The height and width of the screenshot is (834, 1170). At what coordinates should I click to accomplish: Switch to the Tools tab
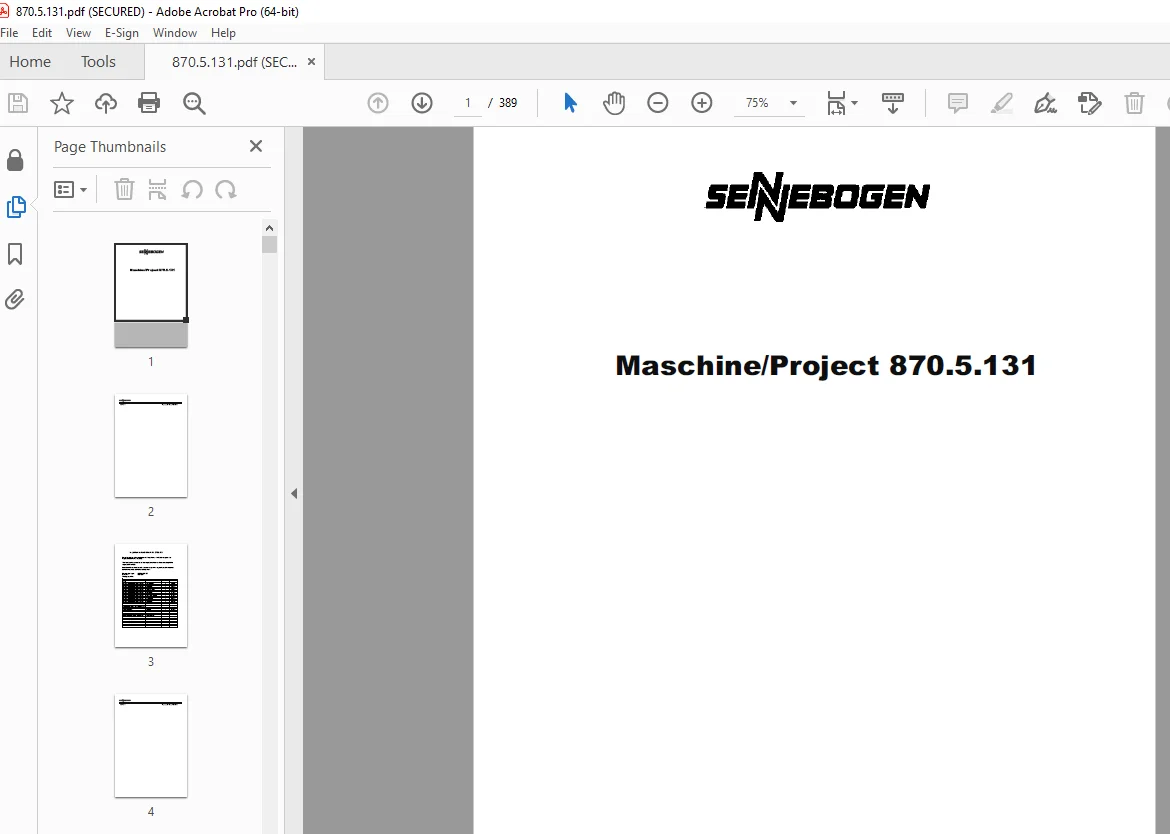[98, 62]
